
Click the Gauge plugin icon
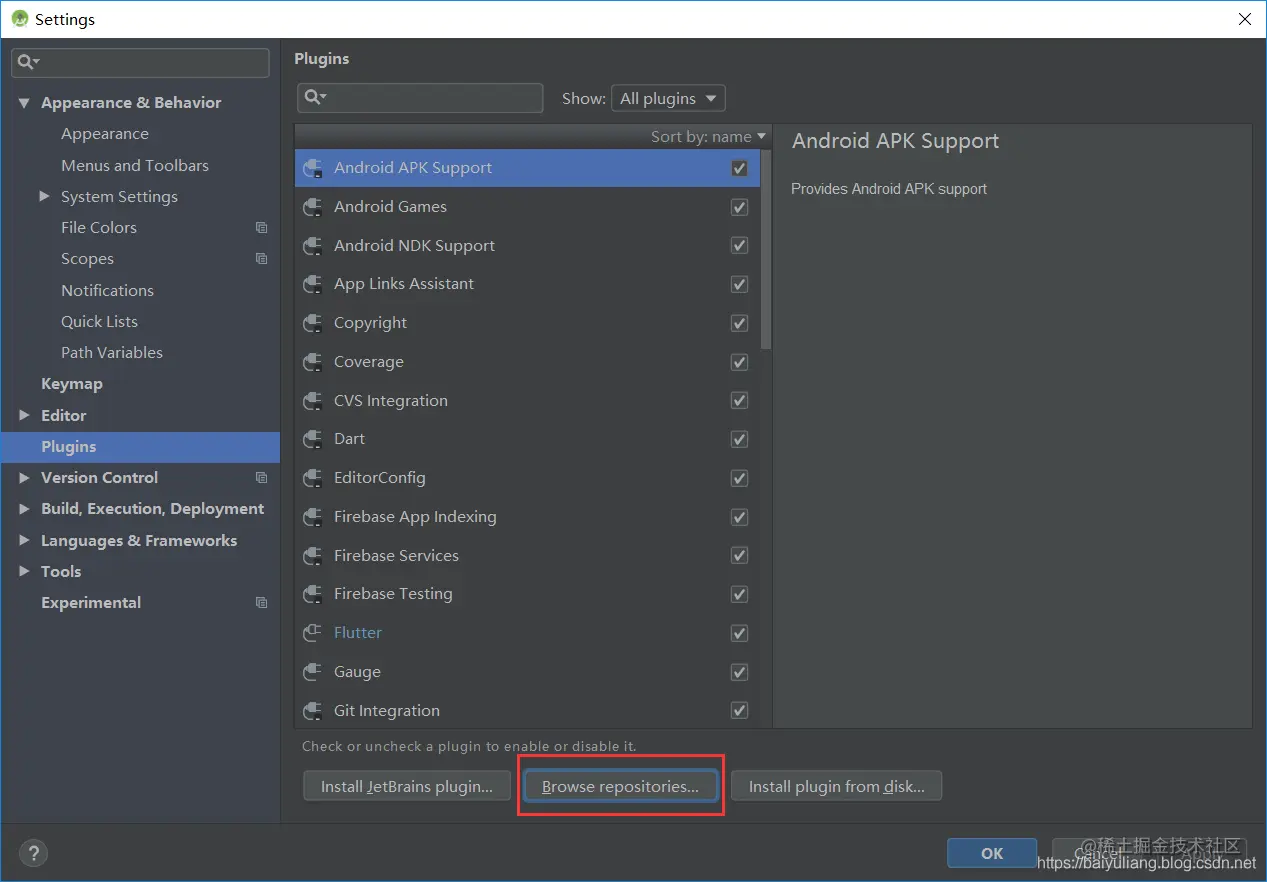click(313, 672)
